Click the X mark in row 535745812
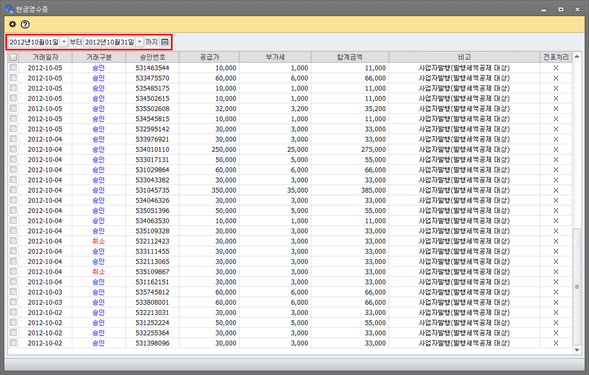Viewport: 589px width, 375px height. point(556,292)
